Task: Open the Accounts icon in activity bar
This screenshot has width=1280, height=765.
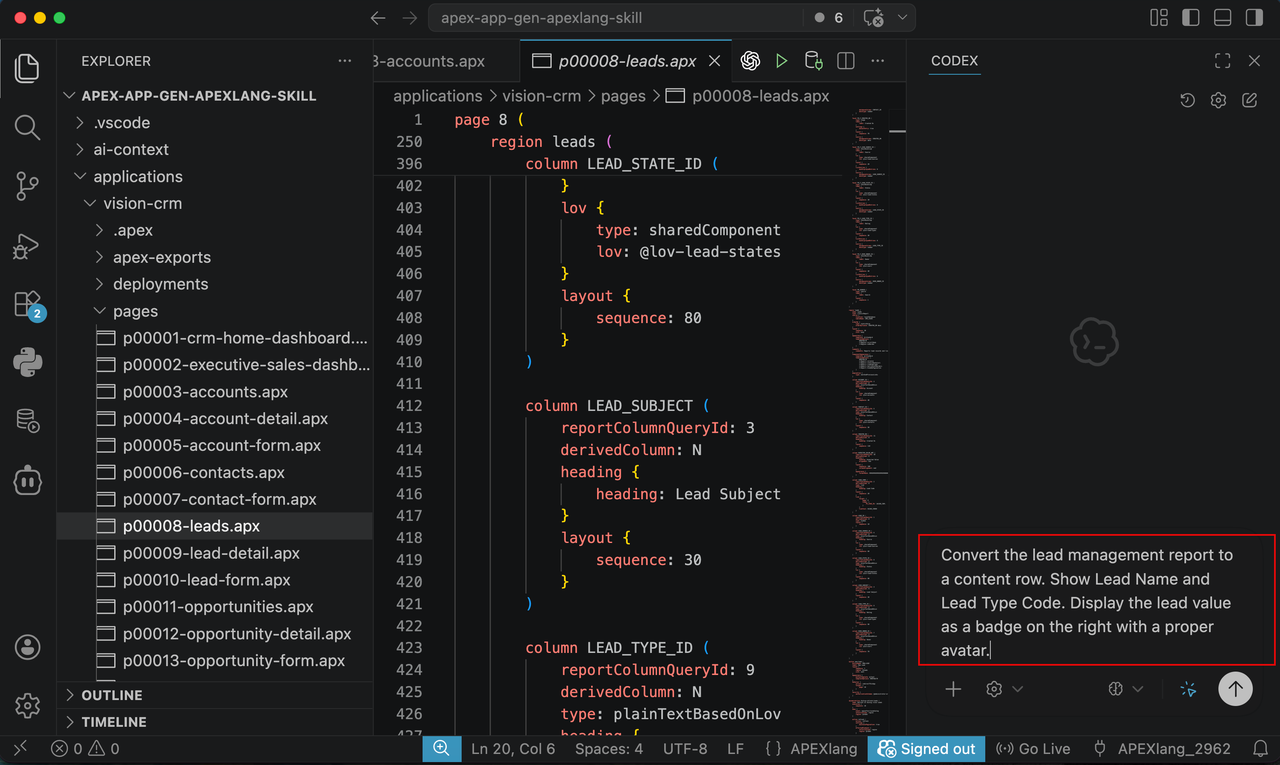Action: coord(28,646)
